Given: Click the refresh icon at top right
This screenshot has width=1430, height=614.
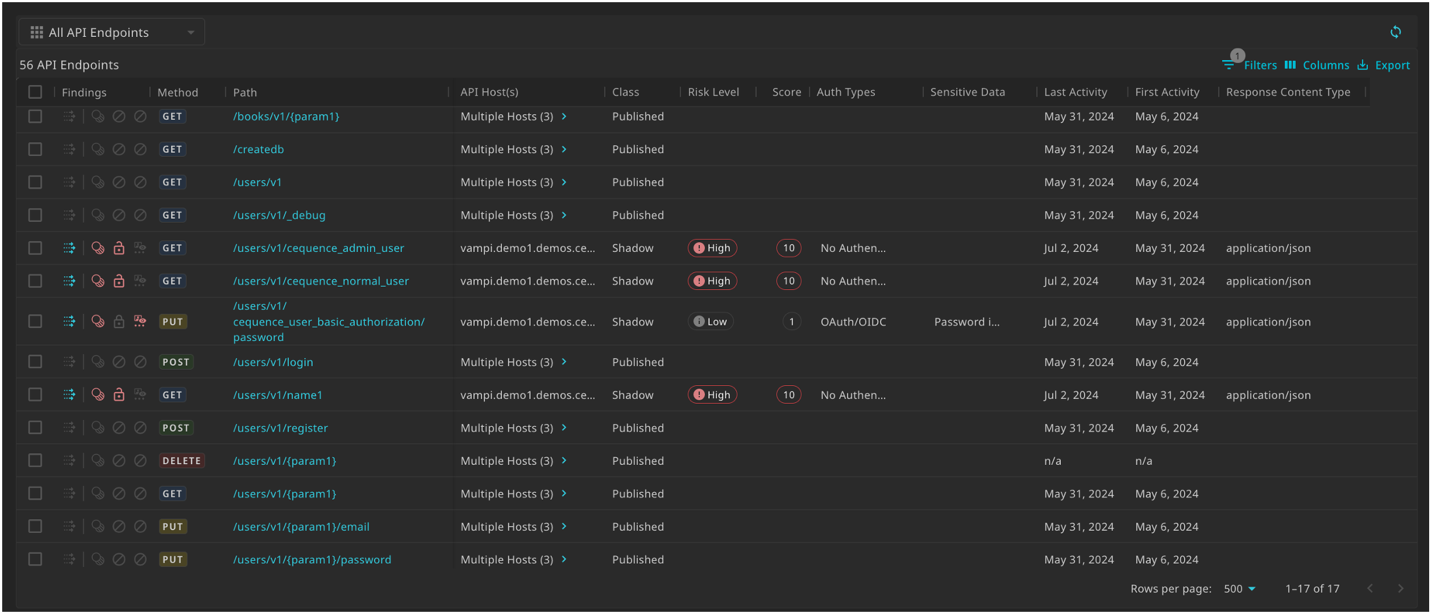Looking at the screenshot, I should [x=1395, y=32].
